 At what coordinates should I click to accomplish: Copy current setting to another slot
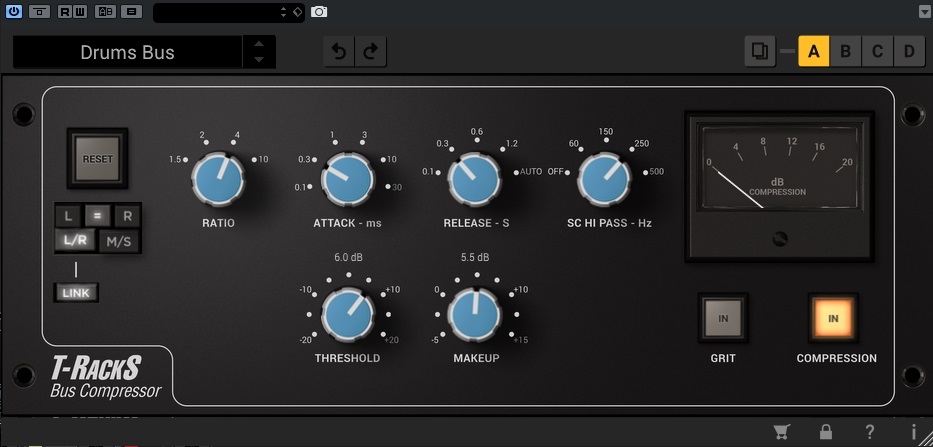coord(760,51)
